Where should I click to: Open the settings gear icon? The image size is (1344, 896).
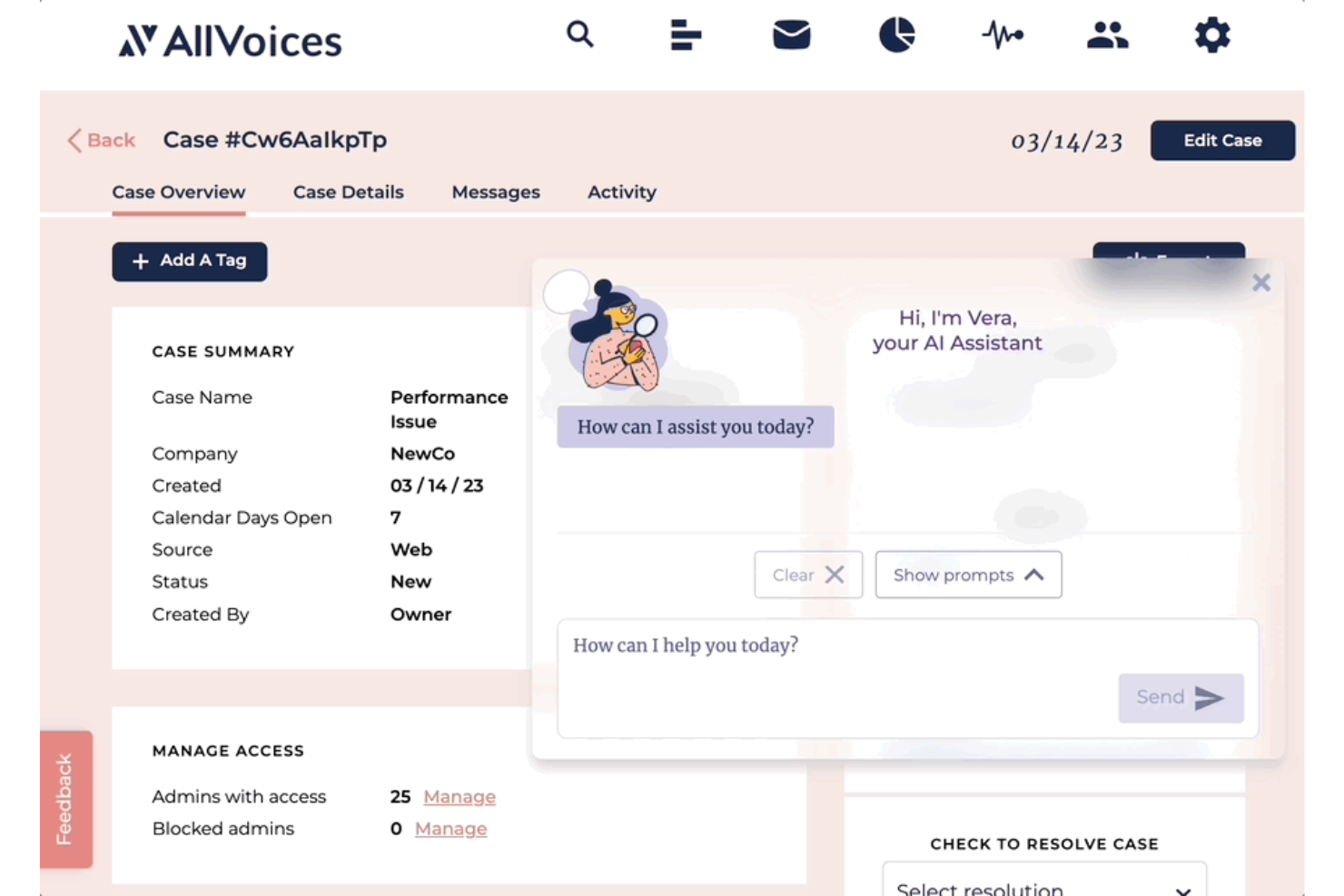point(1211,35)
